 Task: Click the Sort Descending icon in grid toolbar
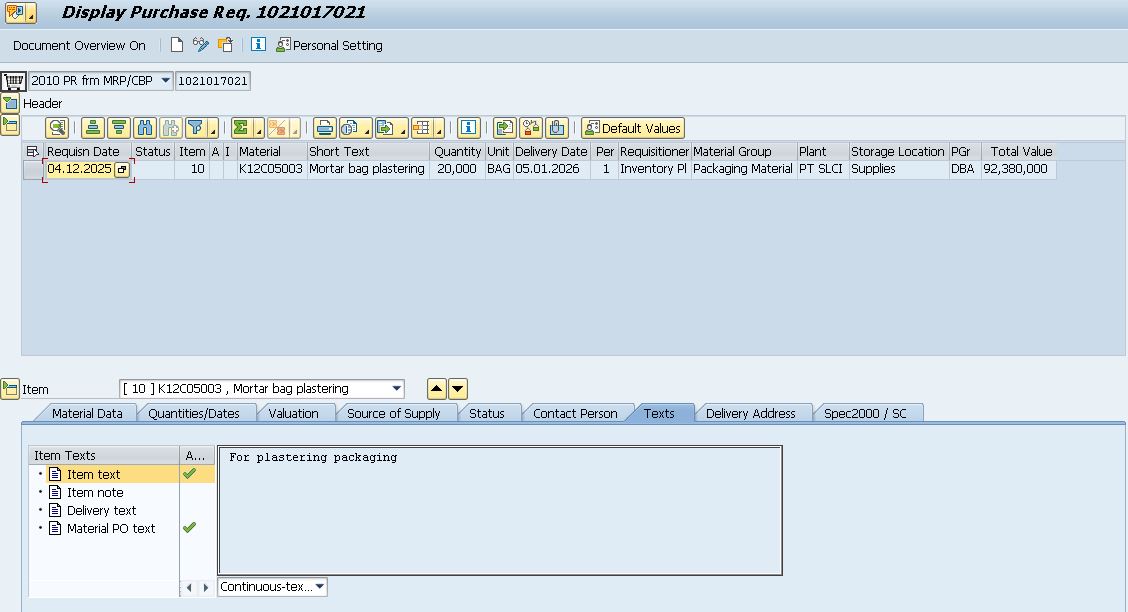(x=119, y=128)
